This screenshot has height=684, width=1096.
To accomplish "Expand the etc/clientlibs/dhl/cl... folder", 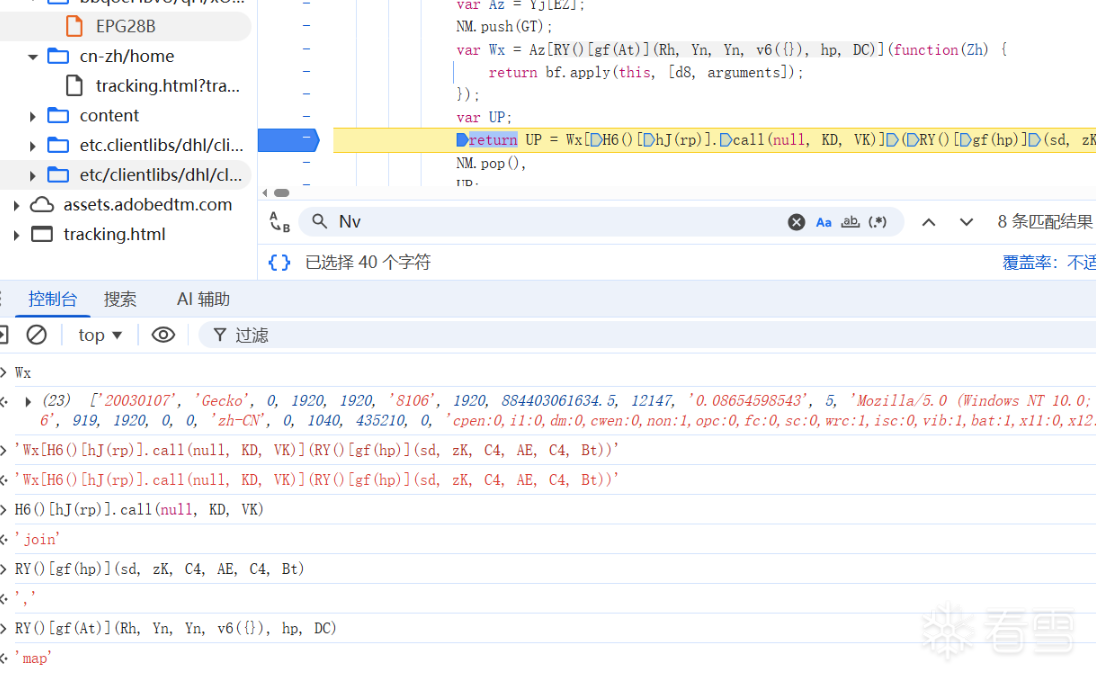I will point(32,175).
